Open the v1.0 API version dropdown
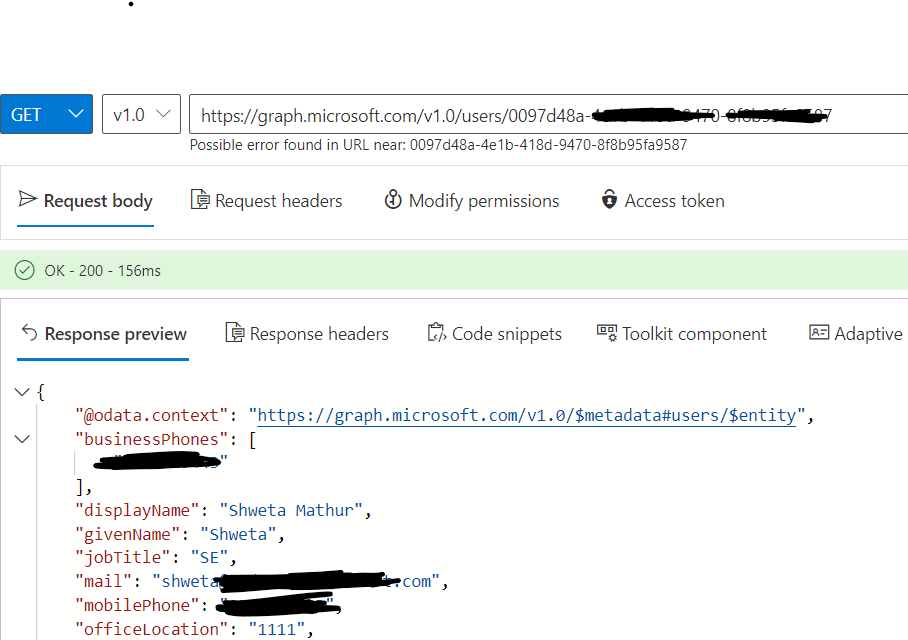908x640 pixels. 141,114
